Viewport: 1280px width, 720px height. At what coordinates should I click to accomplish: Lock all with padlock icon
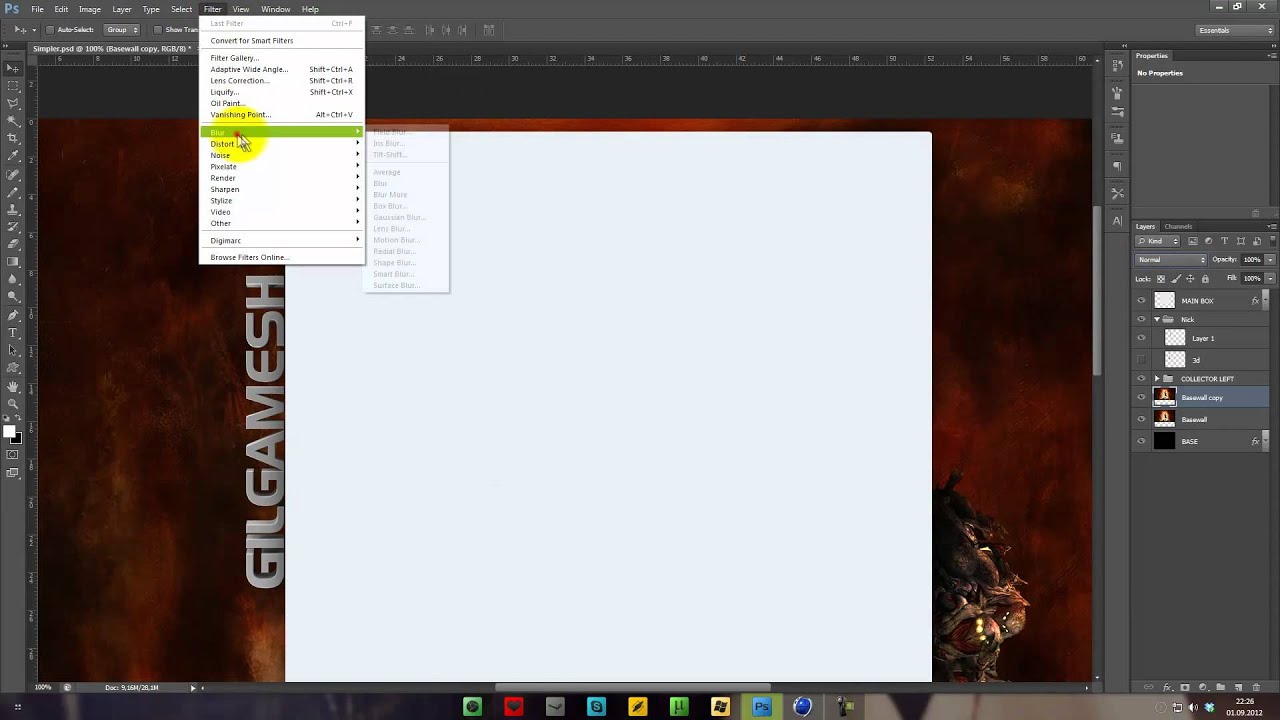point(1205,279)
